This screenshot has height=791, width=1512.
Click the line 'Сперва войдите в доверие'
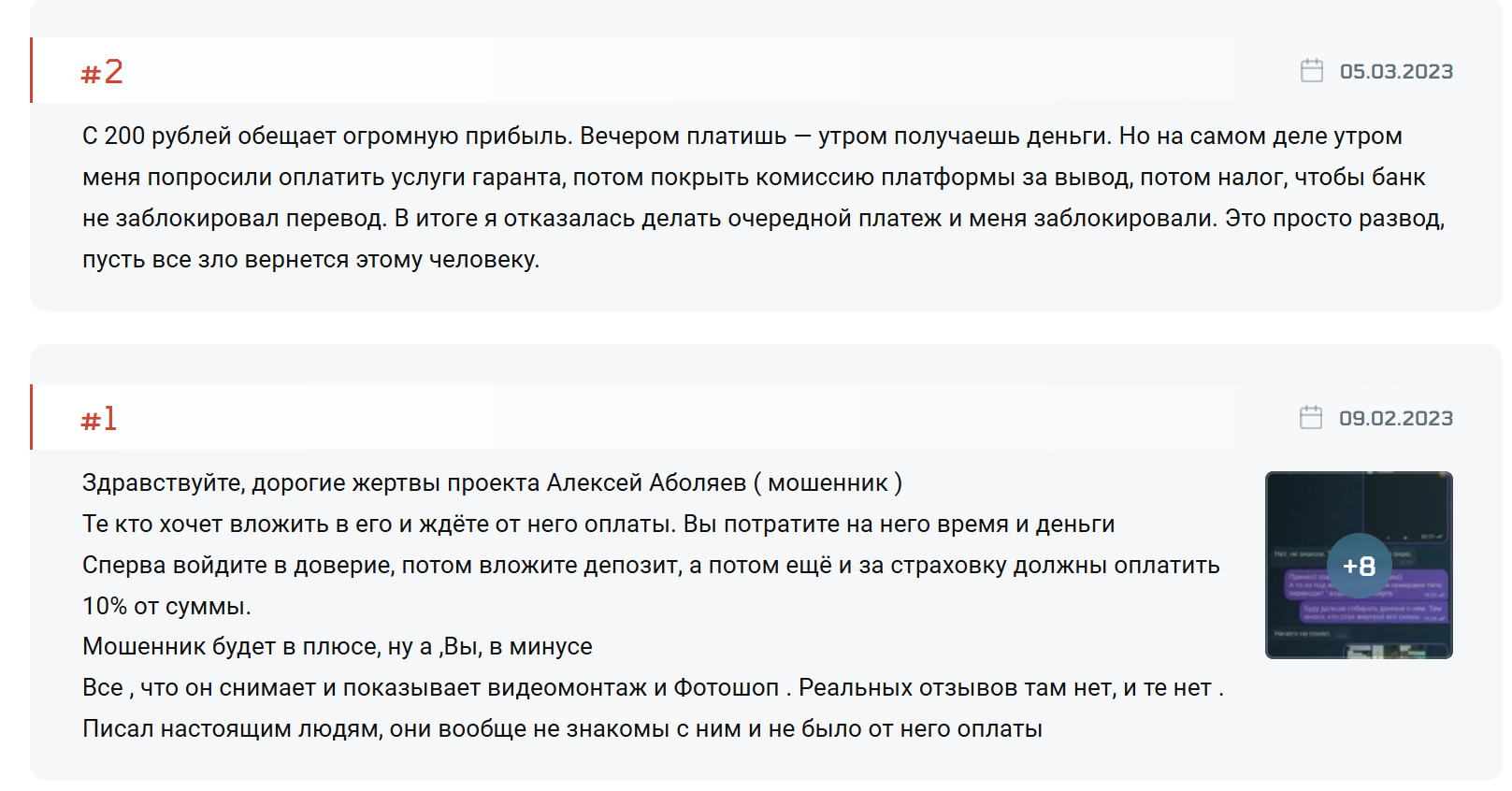pyautogui.click(x=651, y=566)
